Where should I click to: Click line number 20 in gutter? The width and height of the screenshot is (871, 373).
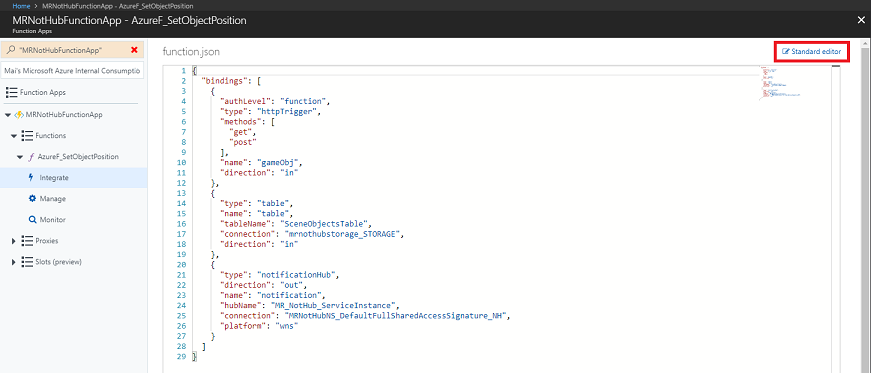pyautogui.click(x=182, y=264)
